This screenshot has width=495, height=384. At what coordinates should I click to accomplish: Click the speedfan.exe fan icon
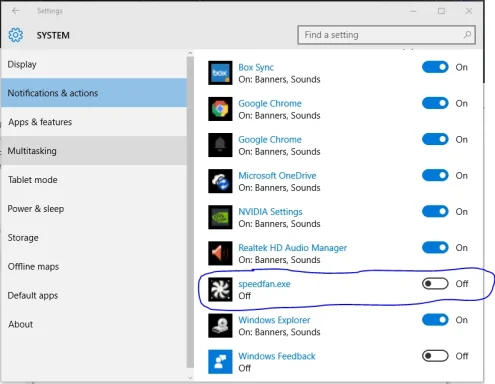coord(220,289)
